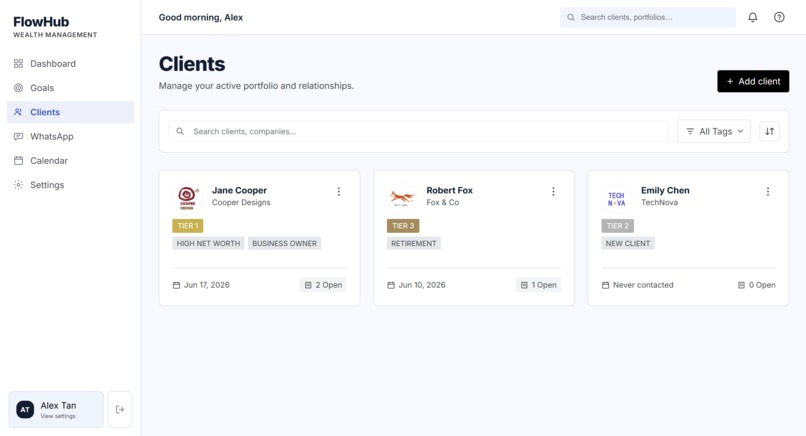
Task: Click the BUSINESS OWNER tag
Action: [x=284, y=243]
